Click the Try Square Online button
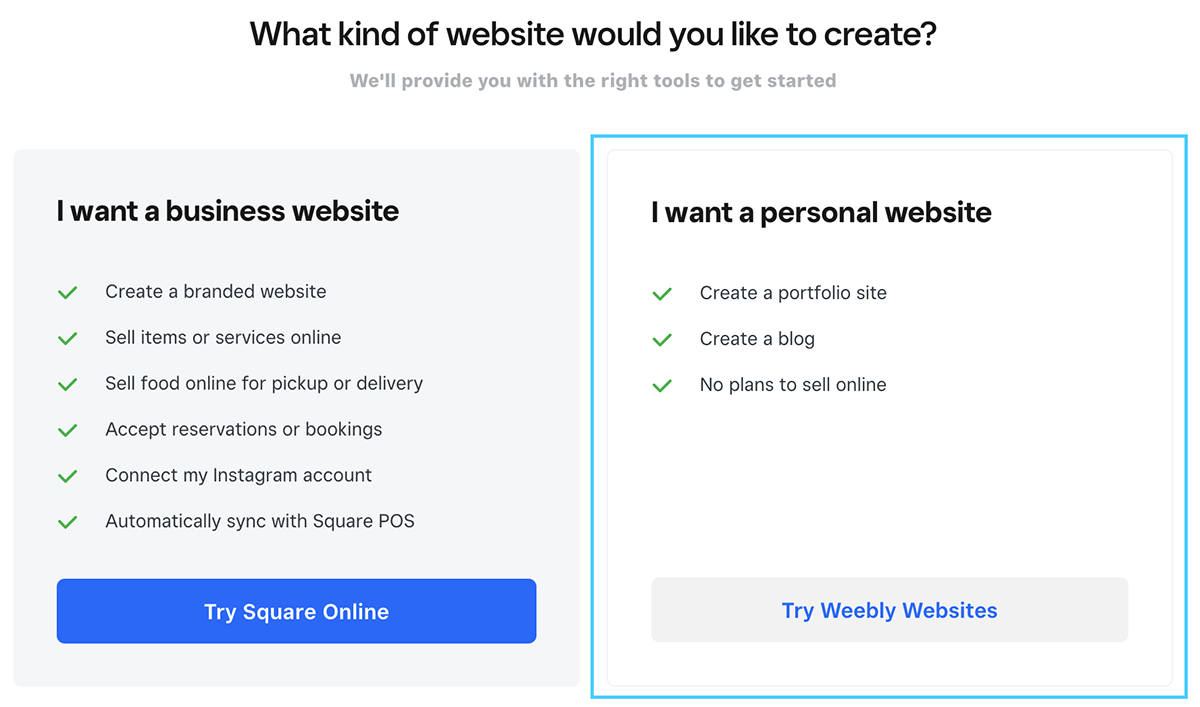This screenshot has height=707, width=1200. [296, 611]
